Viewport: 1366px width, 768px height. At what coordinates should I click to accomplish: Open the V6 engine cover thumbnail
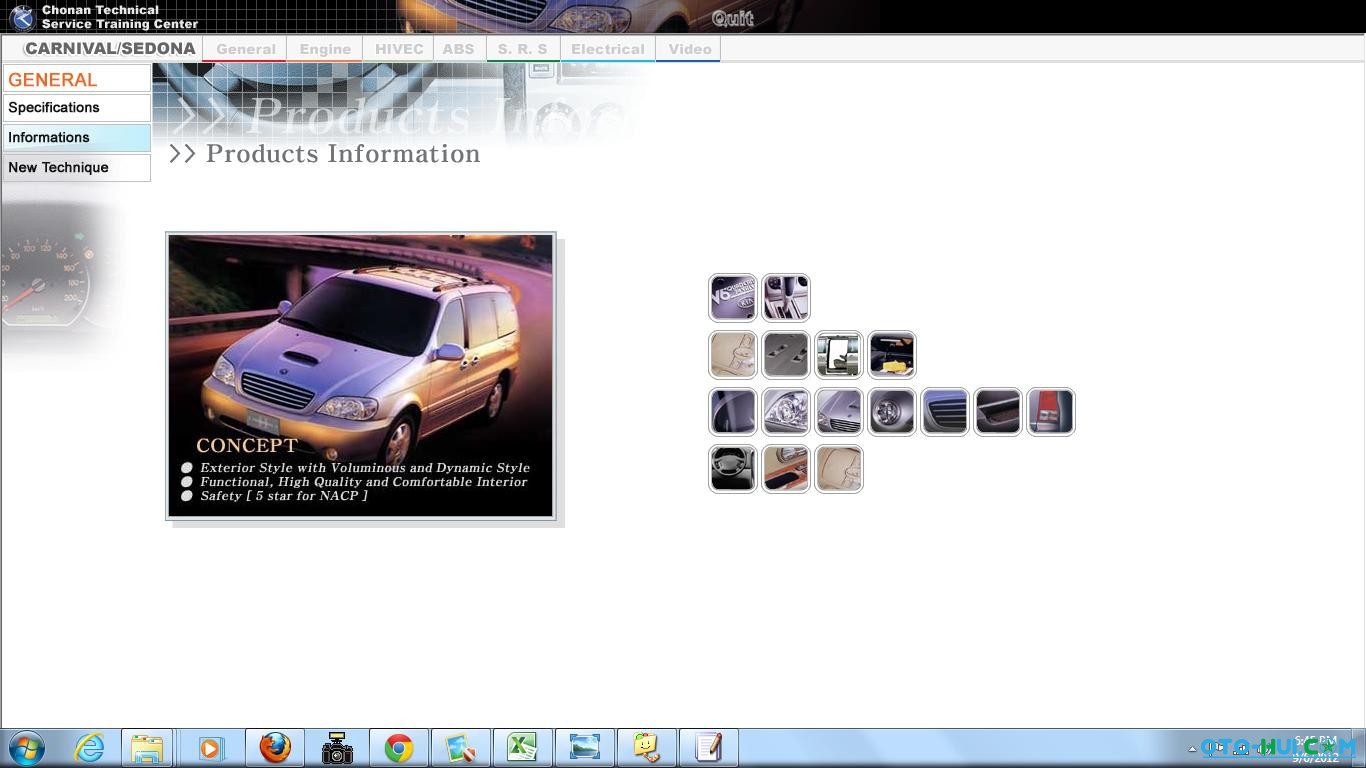[x=732, y=298]
